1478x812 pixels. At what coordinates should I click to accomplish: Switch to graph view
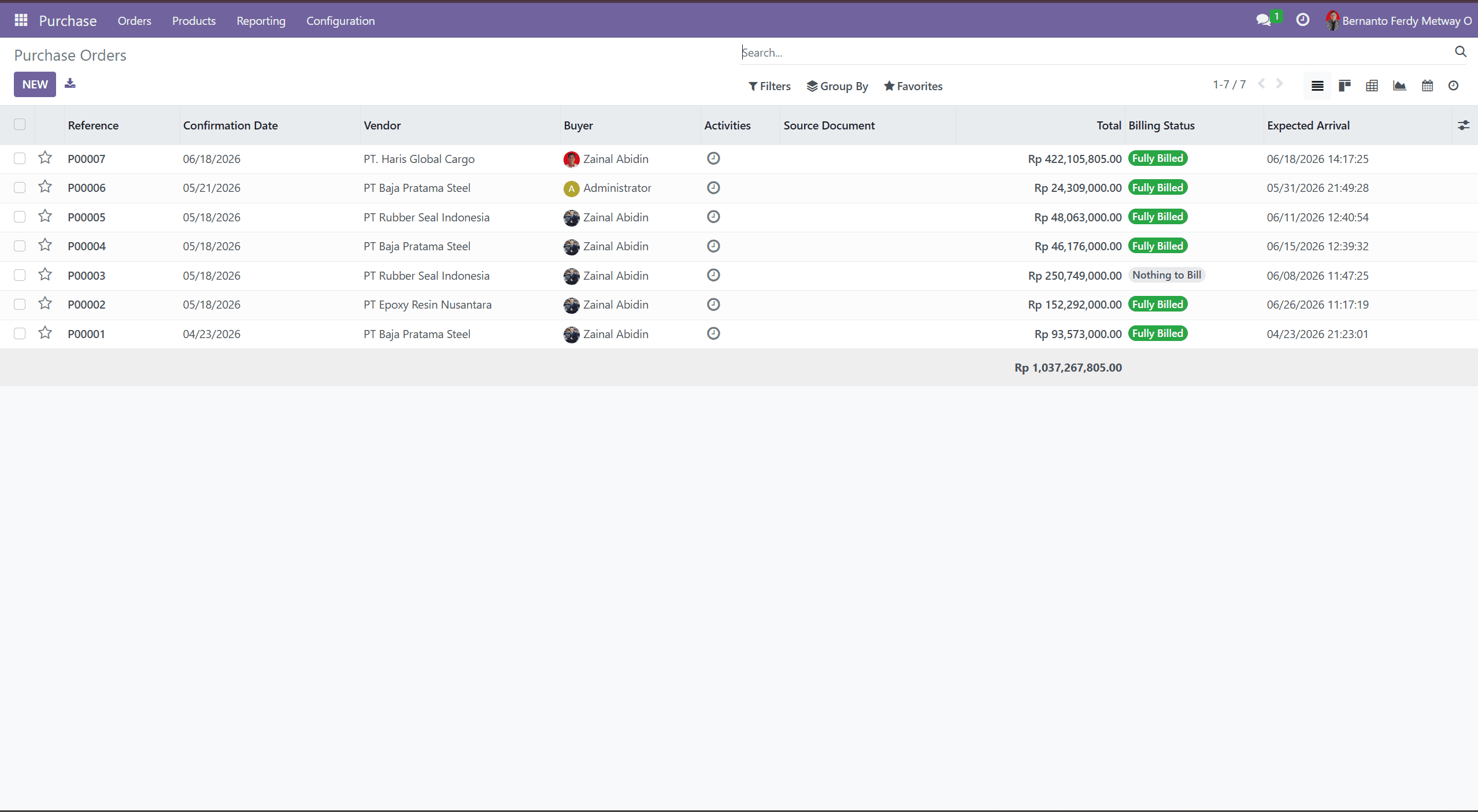tap(1399, 86)
